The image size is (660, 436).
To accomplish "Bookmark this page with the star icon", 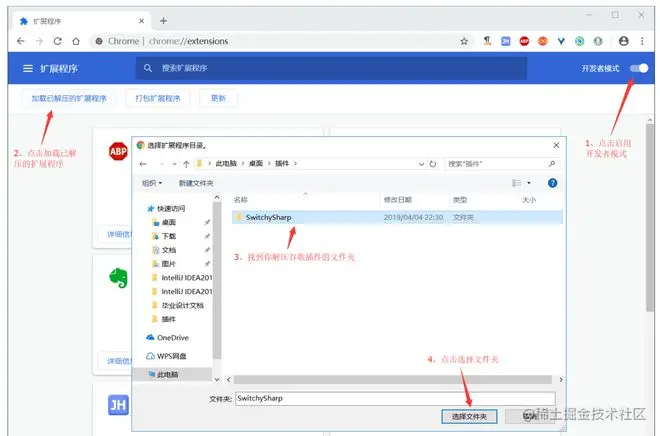I will click(x=464, y=41).
